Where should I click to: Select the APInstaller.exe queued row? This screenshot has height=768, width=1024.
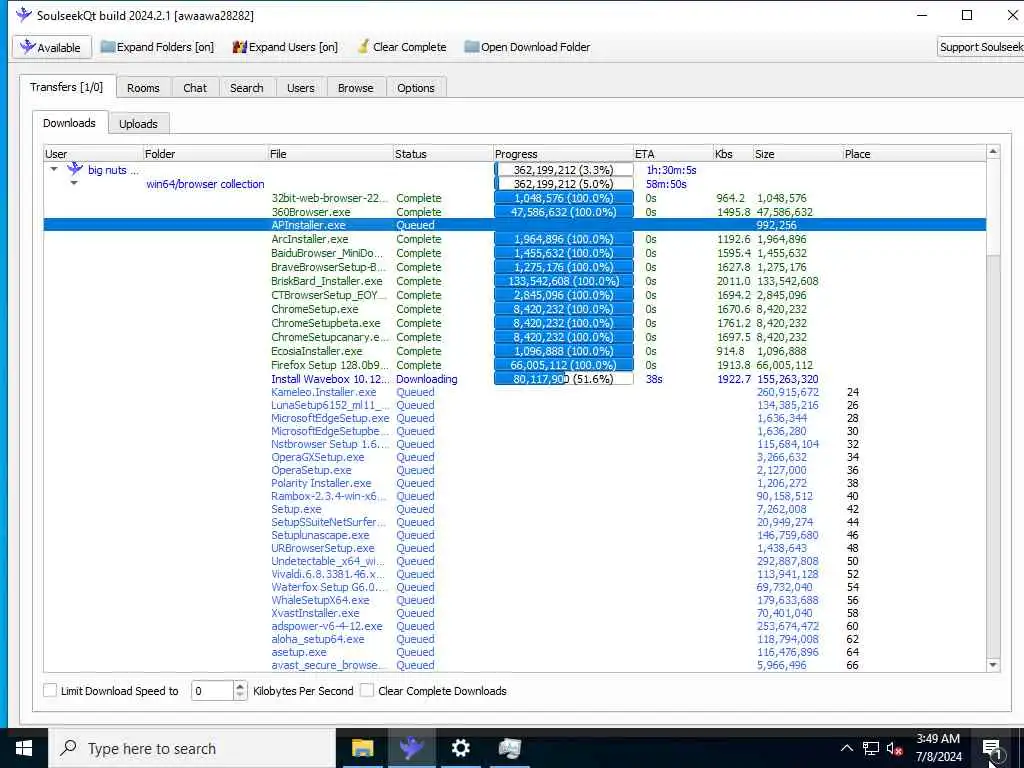tap(515, 225)
